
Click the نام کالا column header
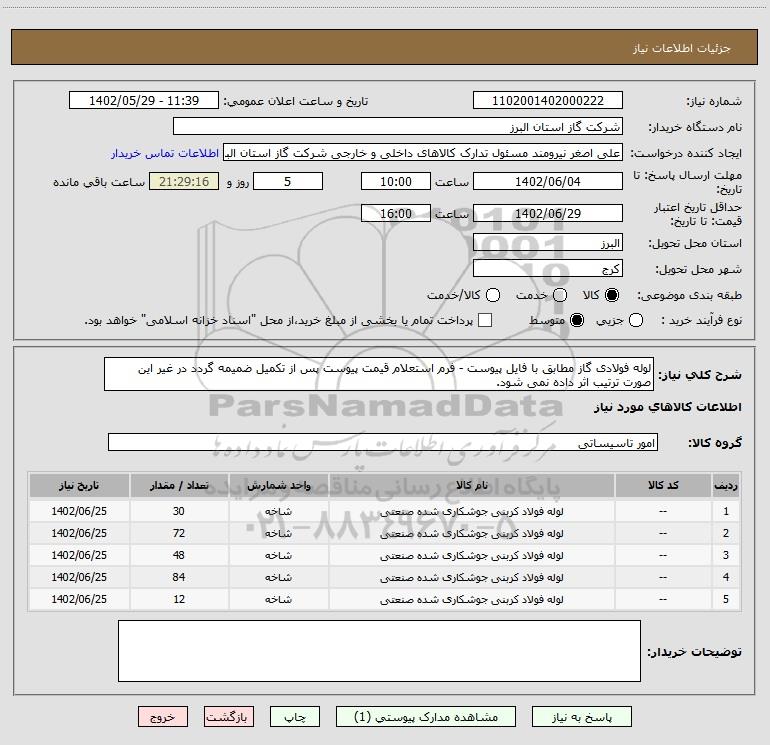471,485
